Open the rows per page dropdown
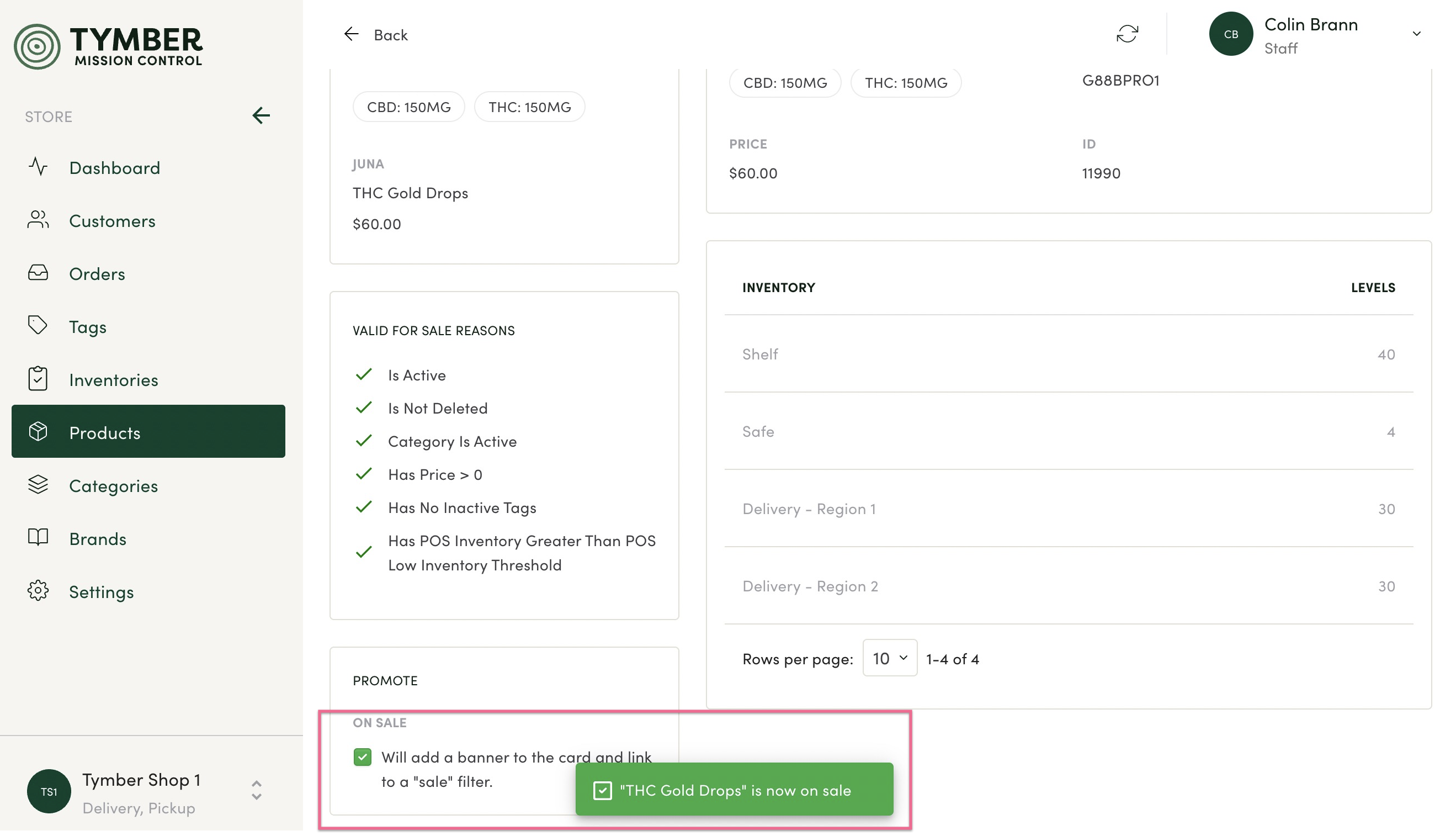The height and width of the screenshot is (836, 1456). tap(890, 658)
